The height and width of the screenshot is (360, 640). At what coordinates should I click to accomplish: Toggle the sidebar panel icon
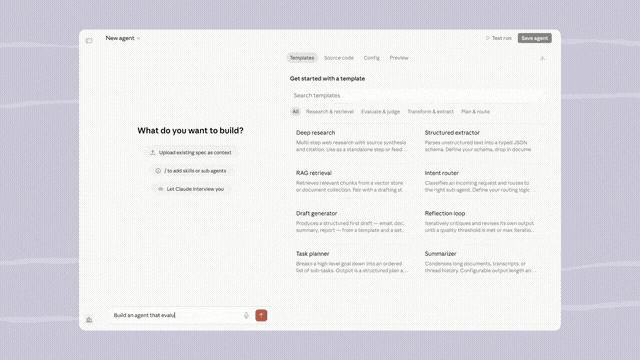pyautogui.click(x=89, y=40)
